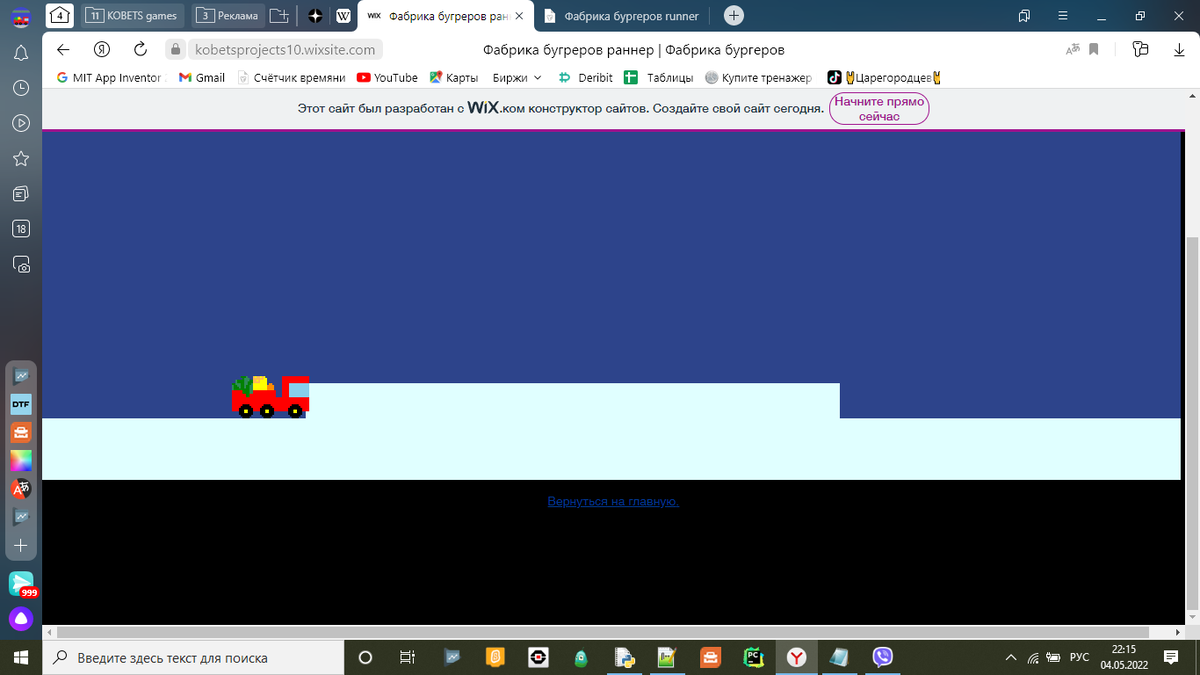Click Начните прямо сейчас Wix button

coord(880,109)
